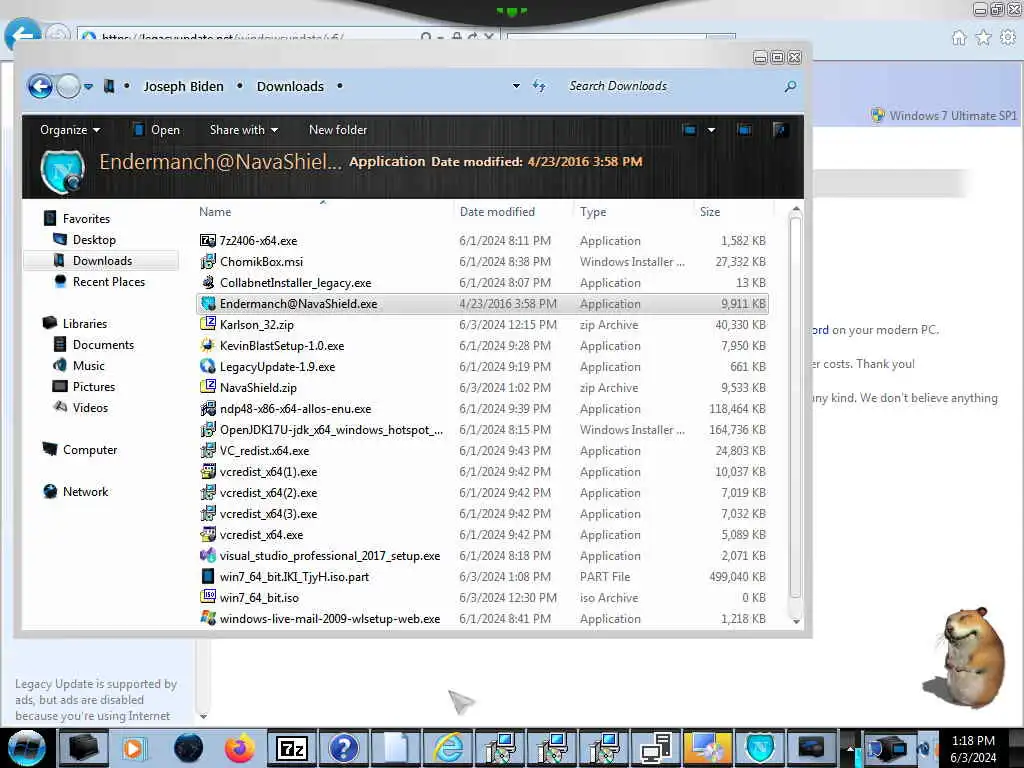Image resolution: width=1024 pixels, height=768 pixels.
Task: Open the Help question-mark taskbar icon
Action: coord(344,748)
